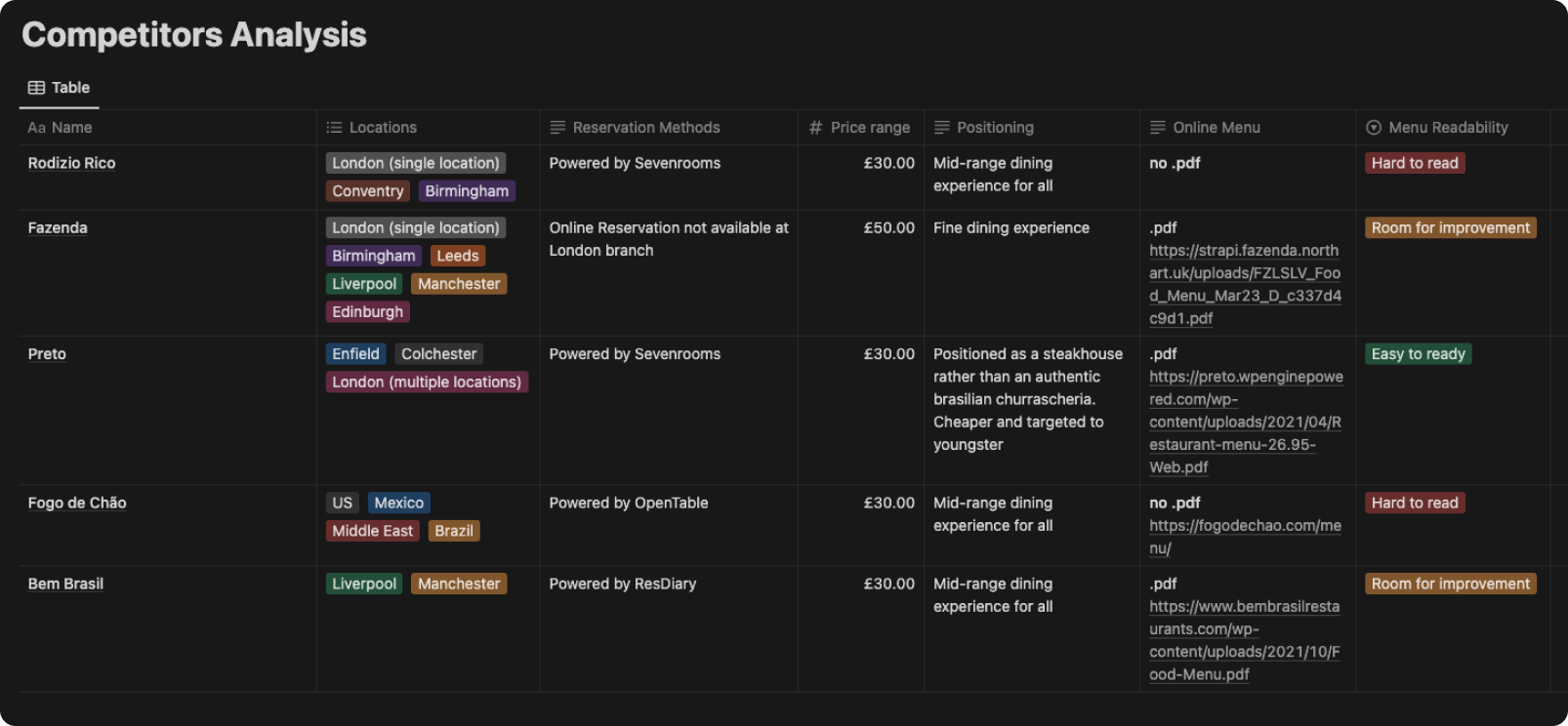Click the text icon beside Positioning header

tap(941, 128)
